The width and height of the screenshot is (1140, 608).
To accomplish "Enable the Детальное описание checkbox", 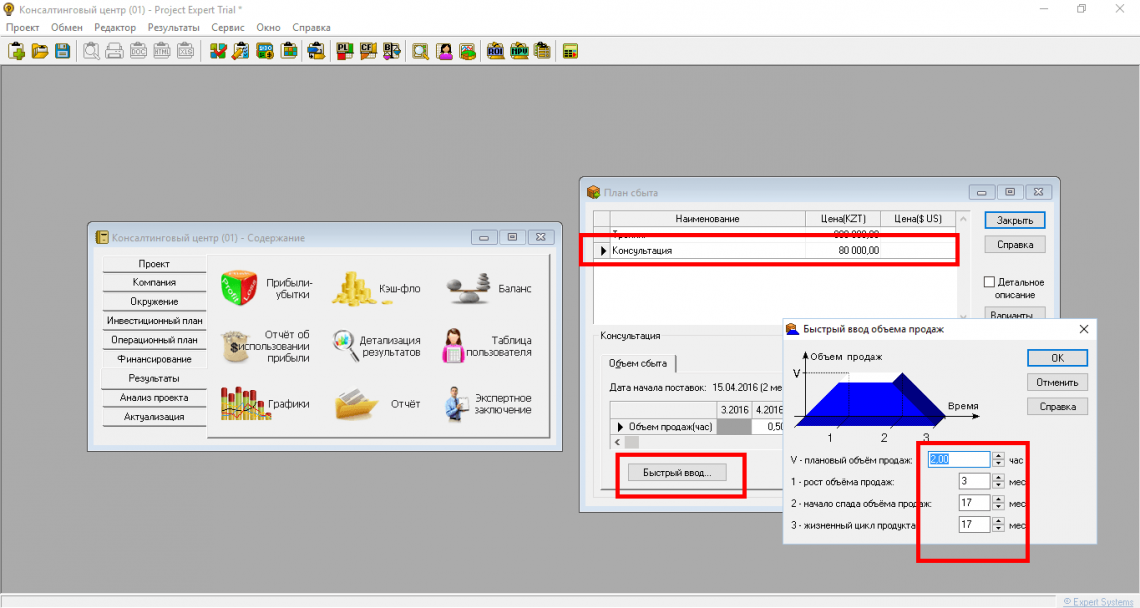I will click(x=990, y=282).
